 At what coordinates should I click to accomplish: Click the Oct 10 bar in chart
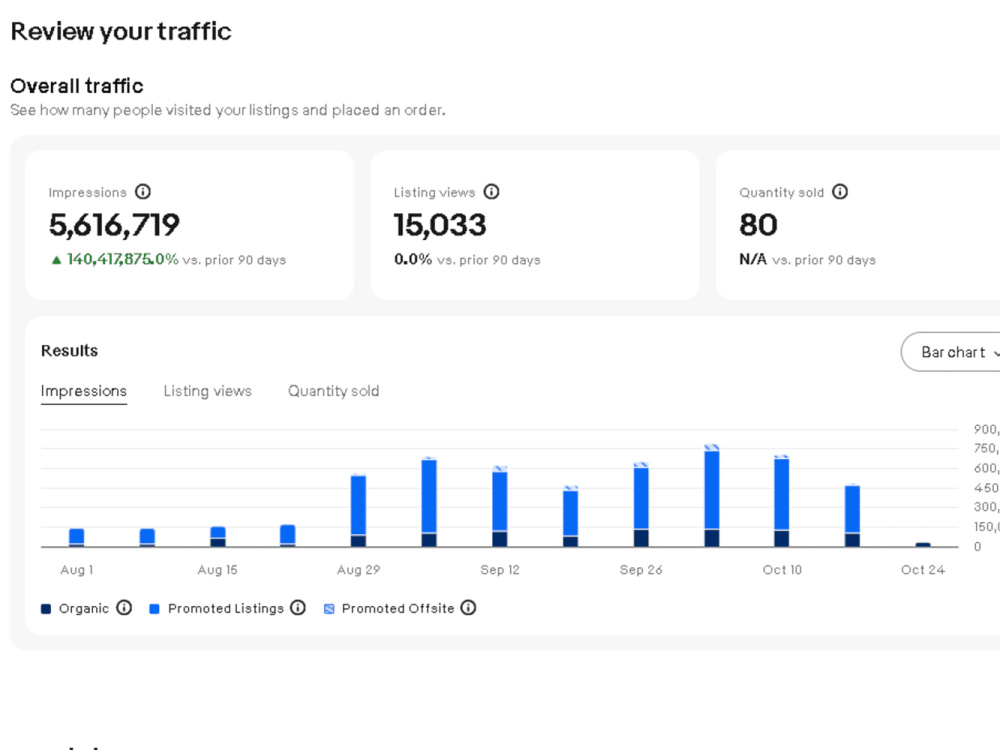click(782, 501)
